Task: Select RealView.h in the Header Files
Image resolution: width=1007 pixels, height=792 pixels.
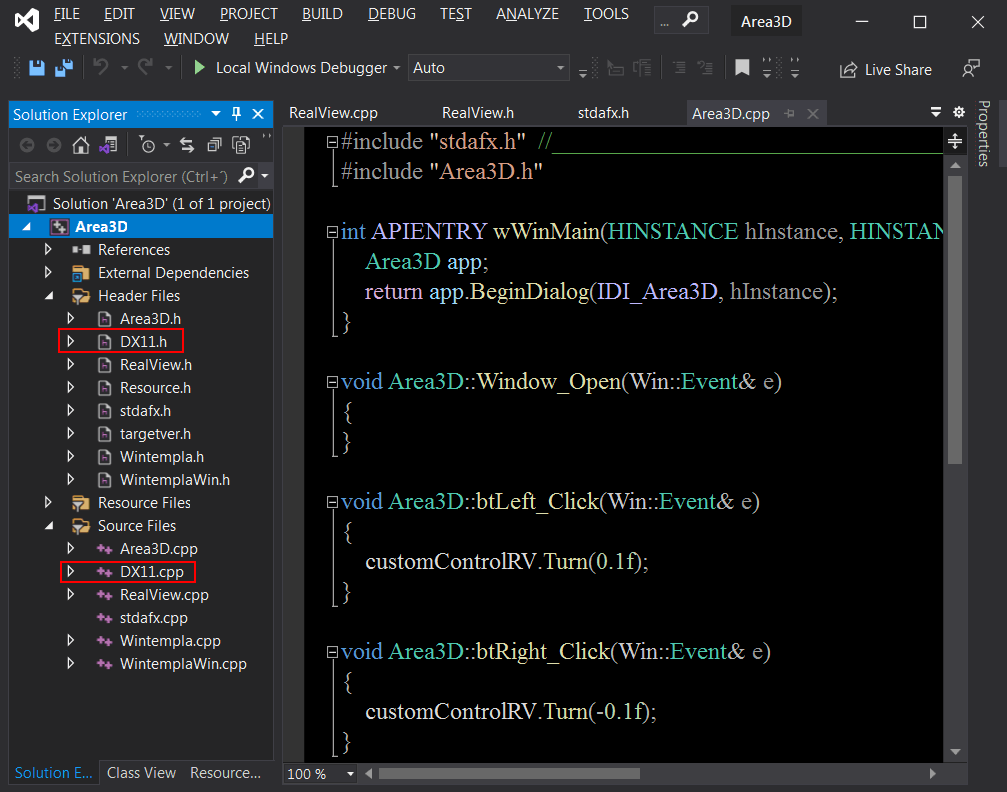Action: pos(156,365)
